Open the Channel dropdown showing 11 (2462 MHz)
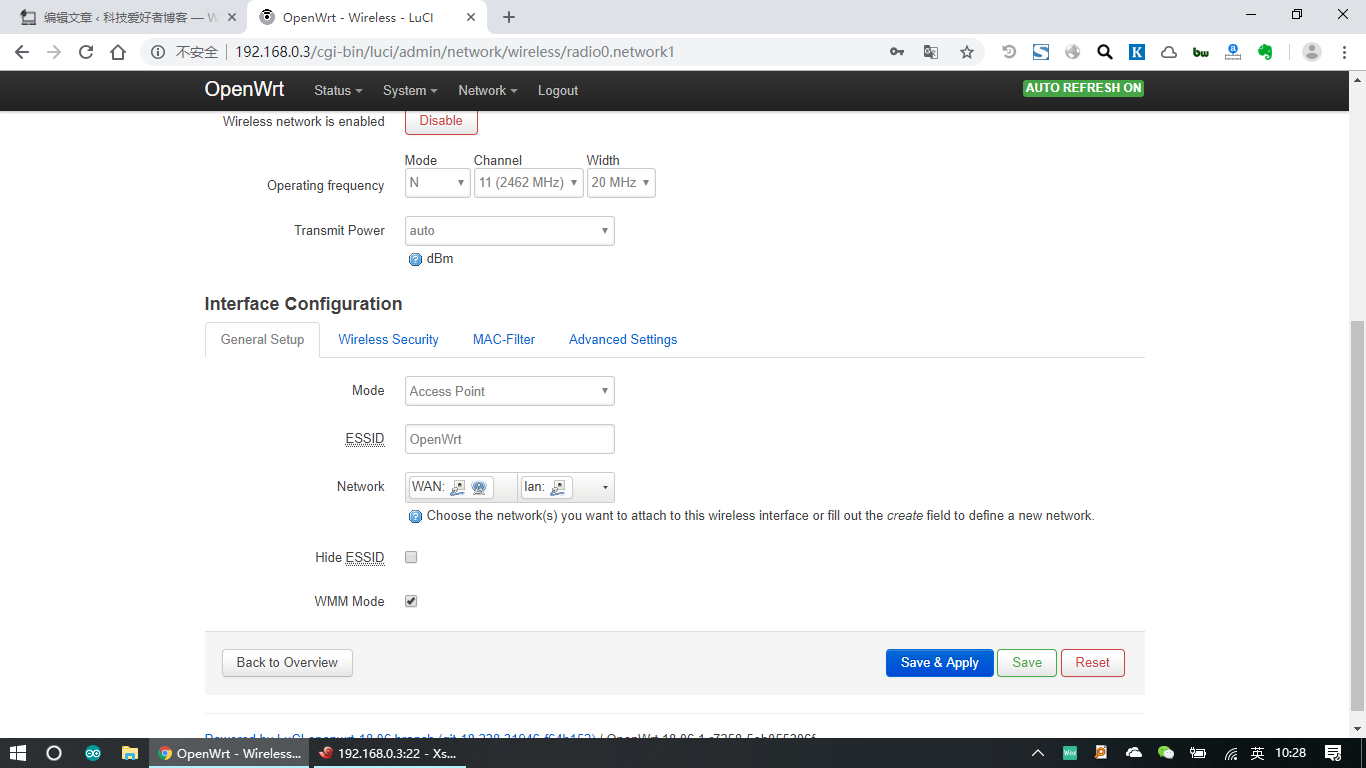This screenshot has width=1366, height=768. coord(528,183)
